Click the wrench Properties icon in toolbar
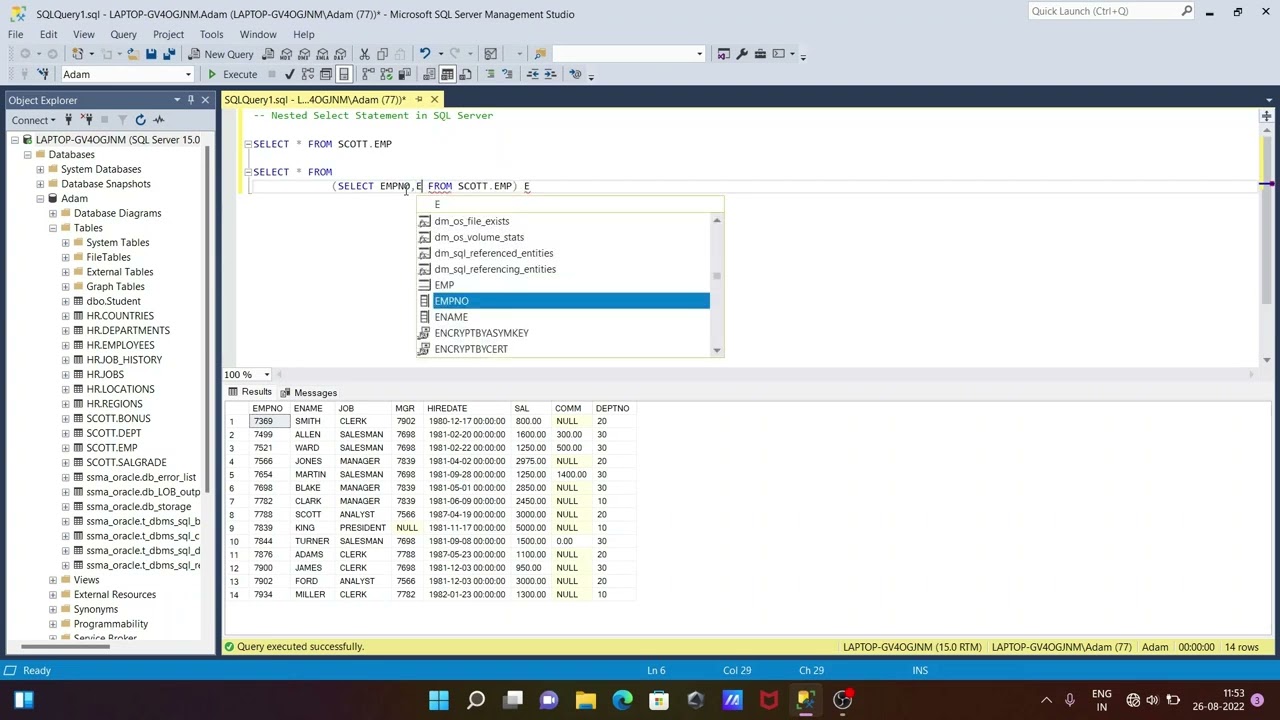Image resolution: width=1280 pixels, height=720 pixels. coord(742,54)
